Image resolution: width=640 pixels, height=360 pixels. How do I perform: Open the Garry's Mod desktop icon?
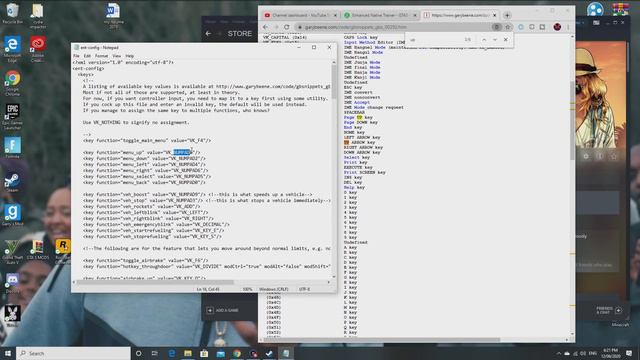coord(12,216)
